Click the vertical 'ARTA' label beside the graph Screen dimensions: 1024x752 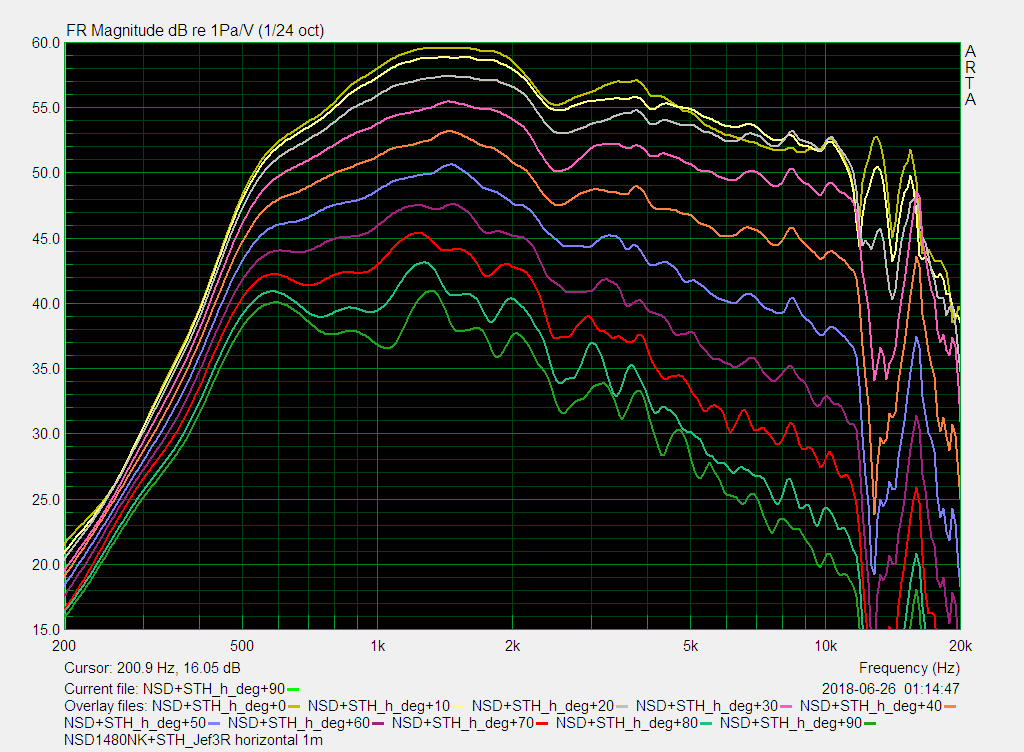click(x=970, y=75)
